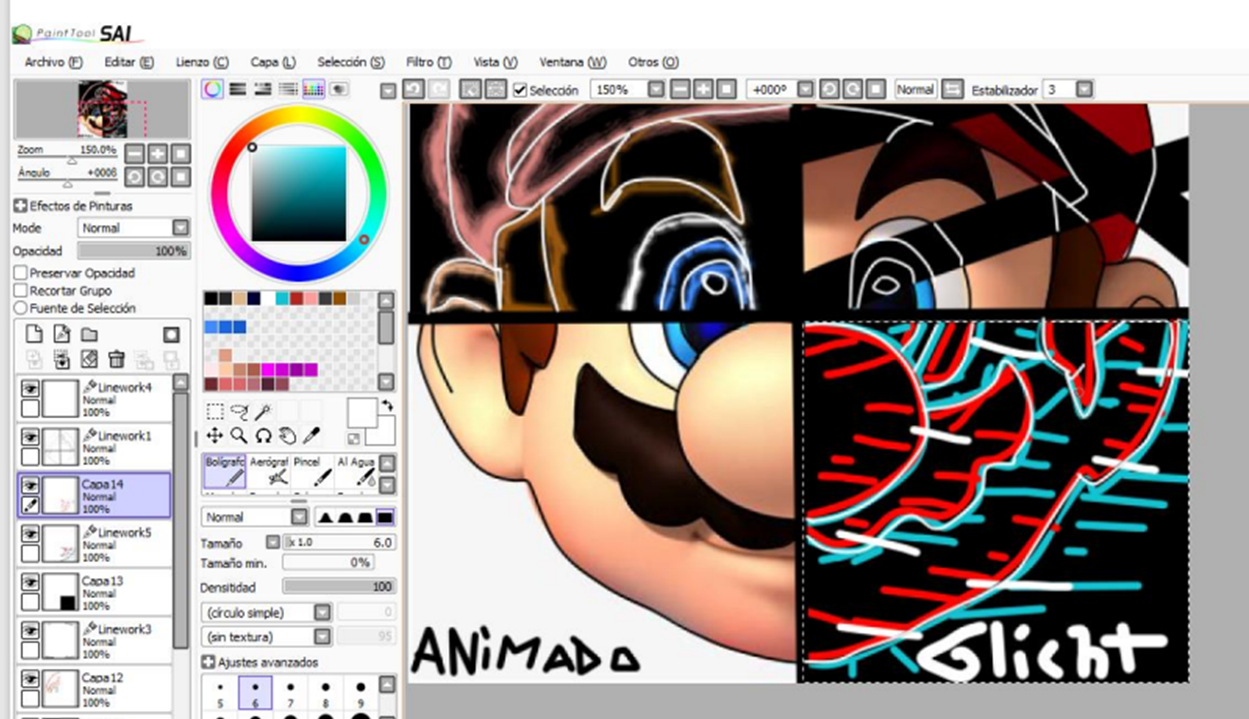
Task: Delete the selected layer with trash icon
Action: point(116,358)
